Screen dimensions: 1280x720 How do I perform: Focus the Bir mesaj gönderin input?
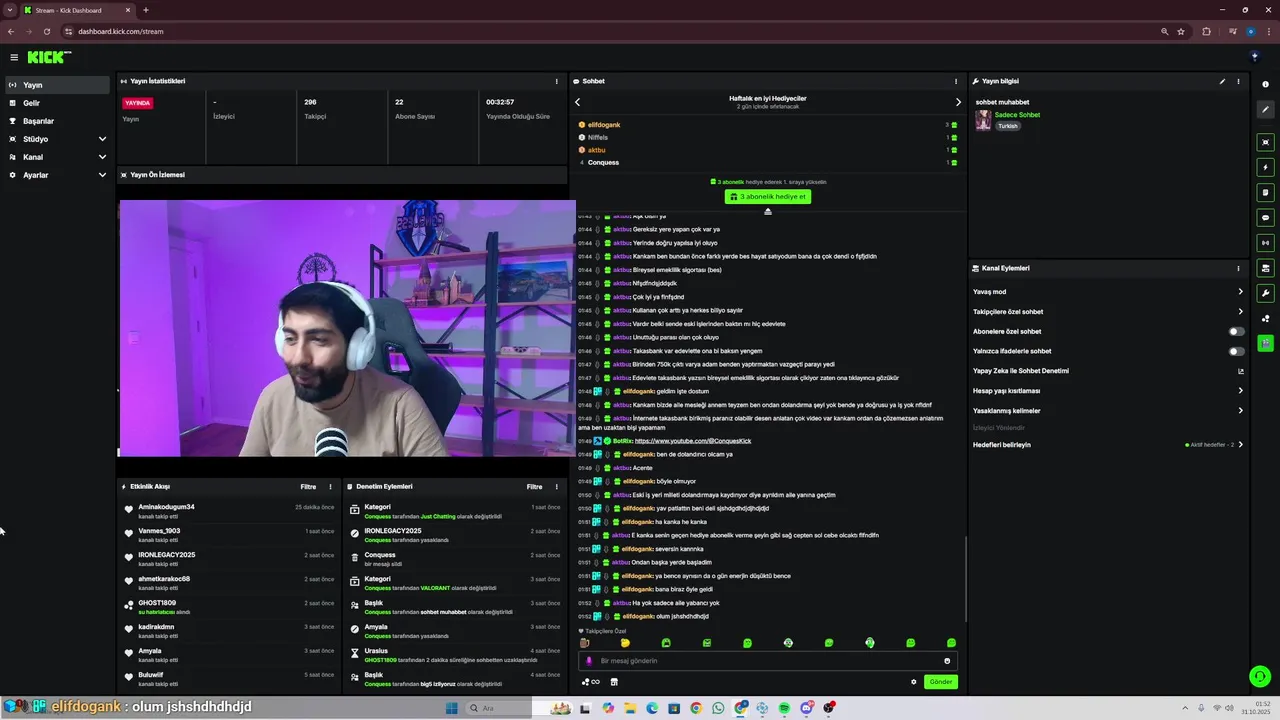tap(768, 661)
